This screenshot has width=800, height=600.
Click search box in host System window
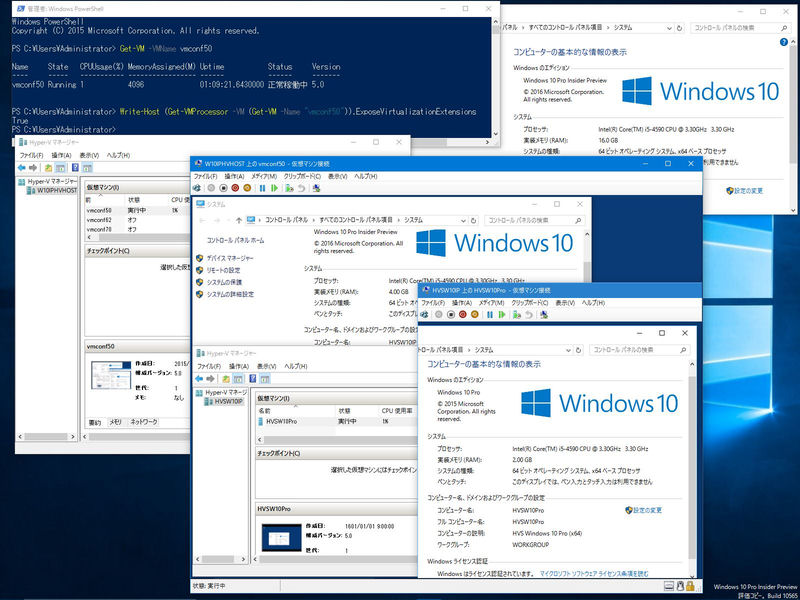(740, 28)
